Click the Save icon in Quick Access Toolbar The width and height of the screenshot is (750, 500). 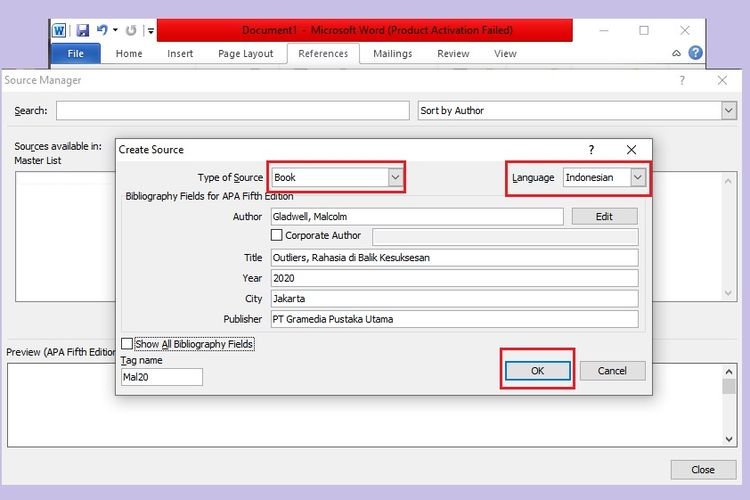point(83,31)
